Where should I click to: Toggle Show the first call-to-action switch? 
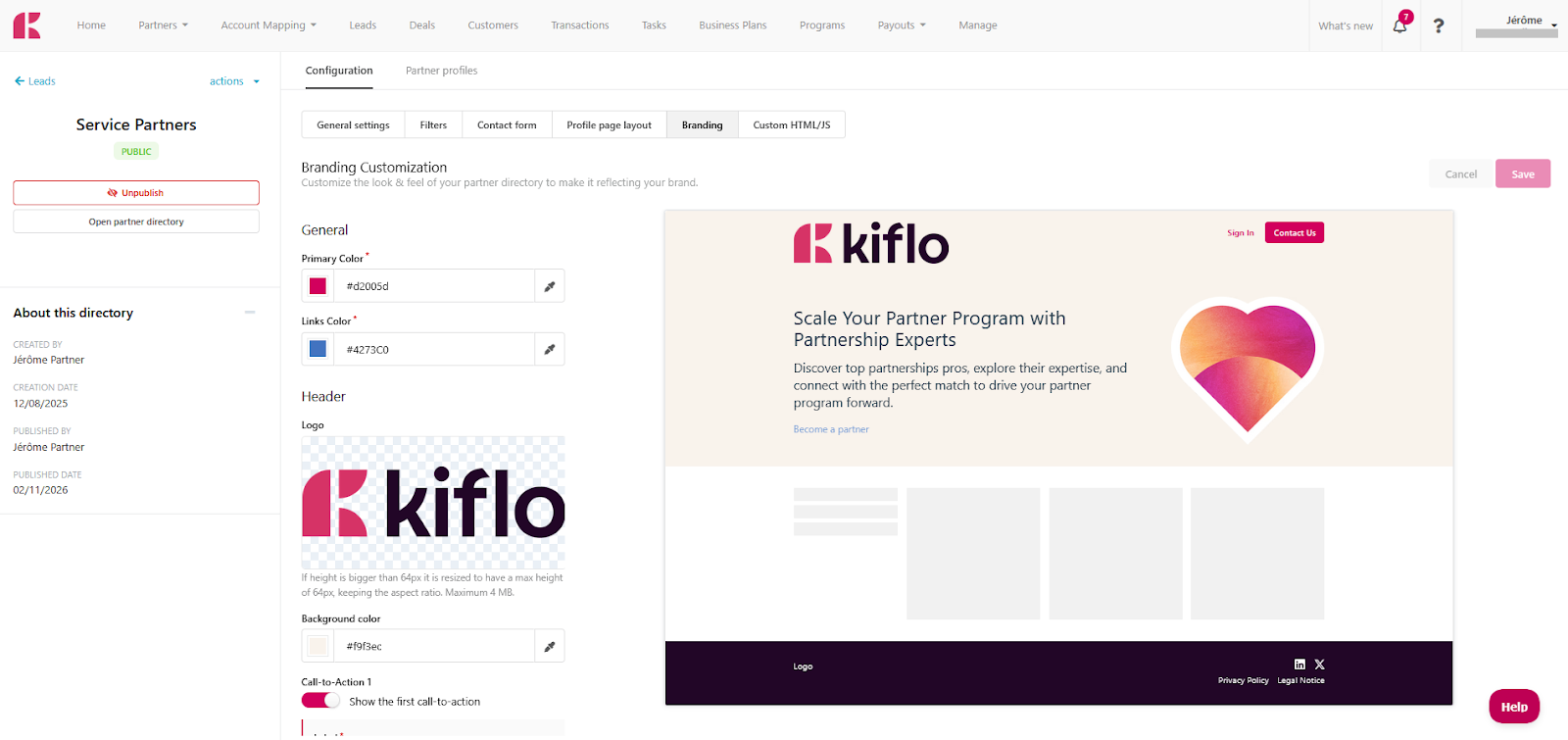point(320,701)
